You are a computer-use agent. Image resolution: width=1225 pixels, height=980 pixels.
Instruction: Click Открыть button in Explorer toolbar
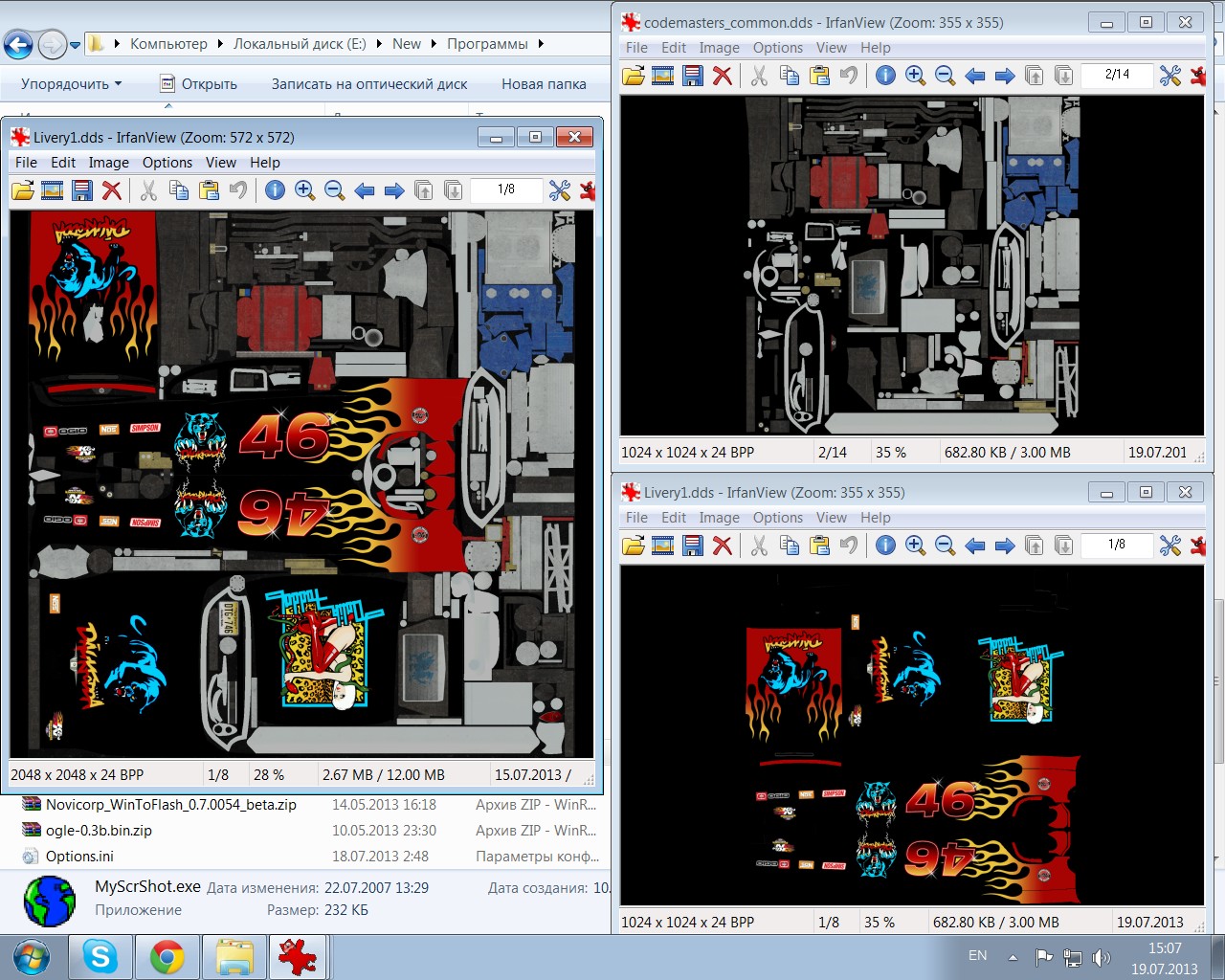tap(198, 84)
